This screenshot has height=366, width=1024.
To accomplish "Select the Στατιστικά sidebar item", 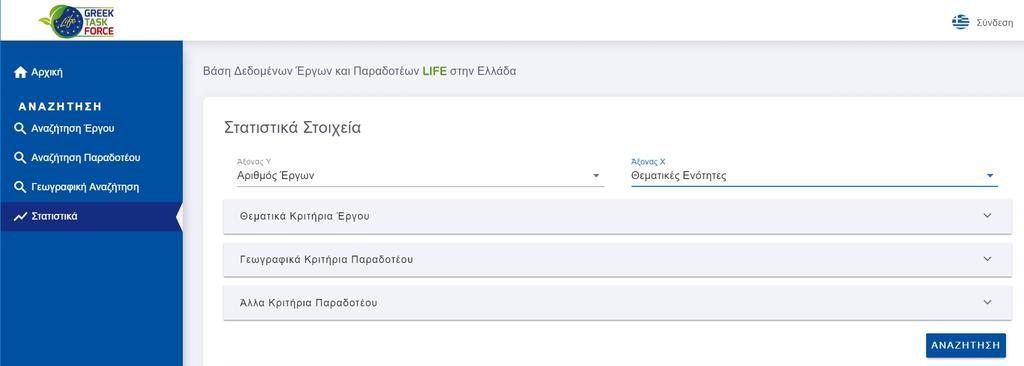I will pos(91,216).
